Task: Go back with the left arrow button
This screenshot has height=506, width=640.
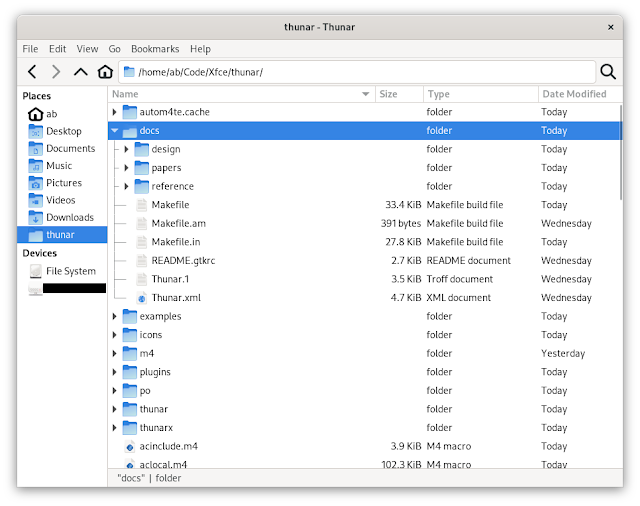Action: (32, 72)
